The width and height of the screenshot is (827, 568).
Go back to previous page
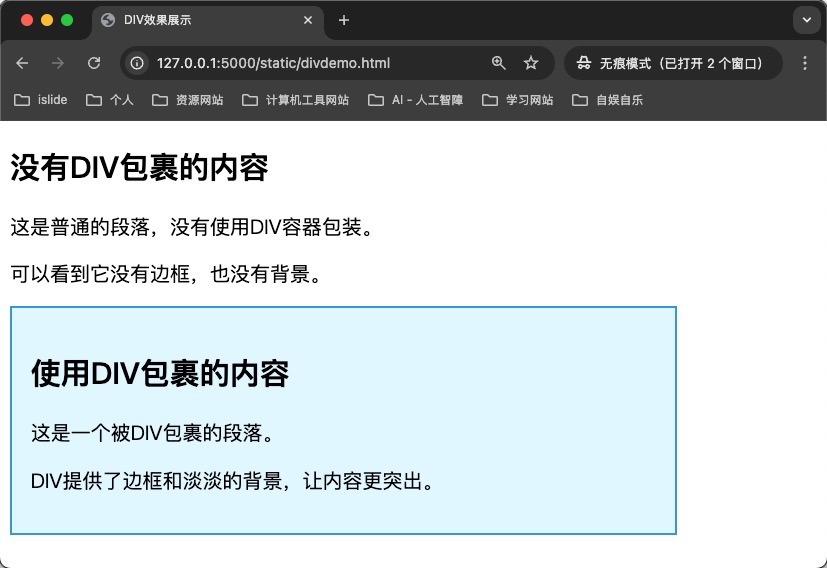(22, 63)
